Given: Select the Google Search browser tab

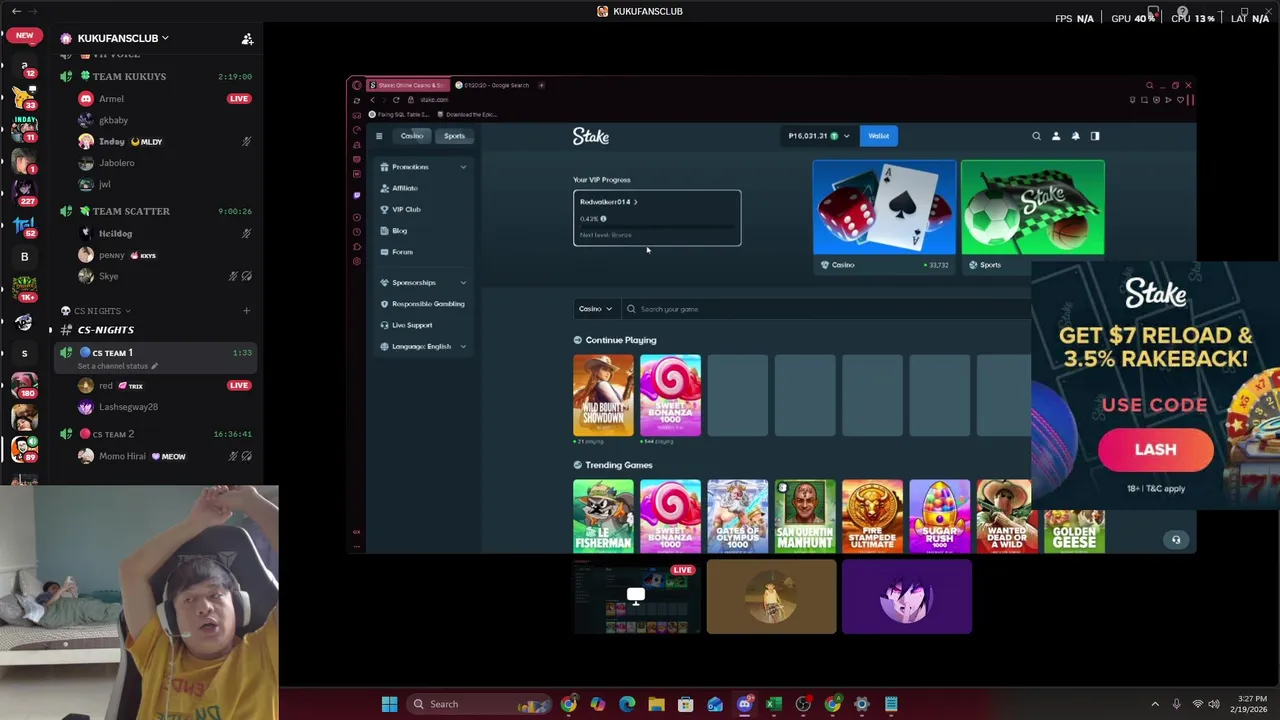Looking at the screenshot, I should (x=492, y=85).
